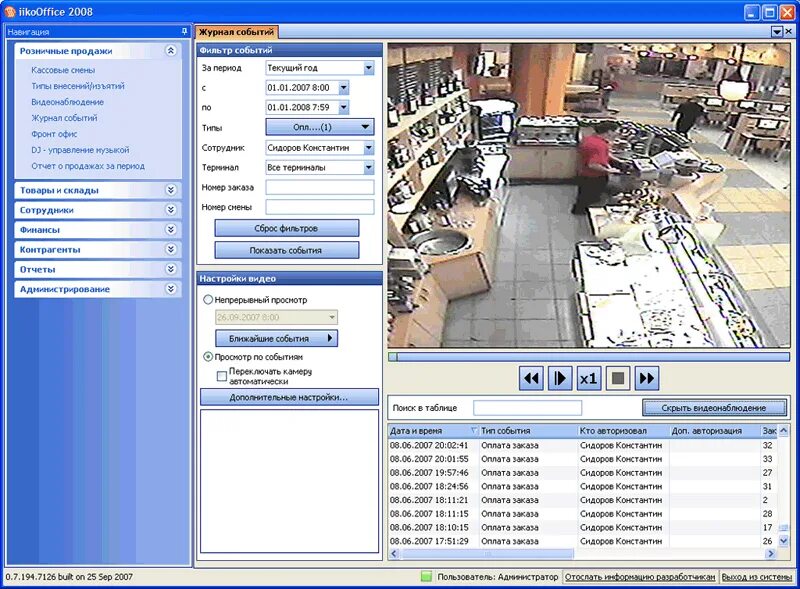Click Выход из системы link

[757, 577]
